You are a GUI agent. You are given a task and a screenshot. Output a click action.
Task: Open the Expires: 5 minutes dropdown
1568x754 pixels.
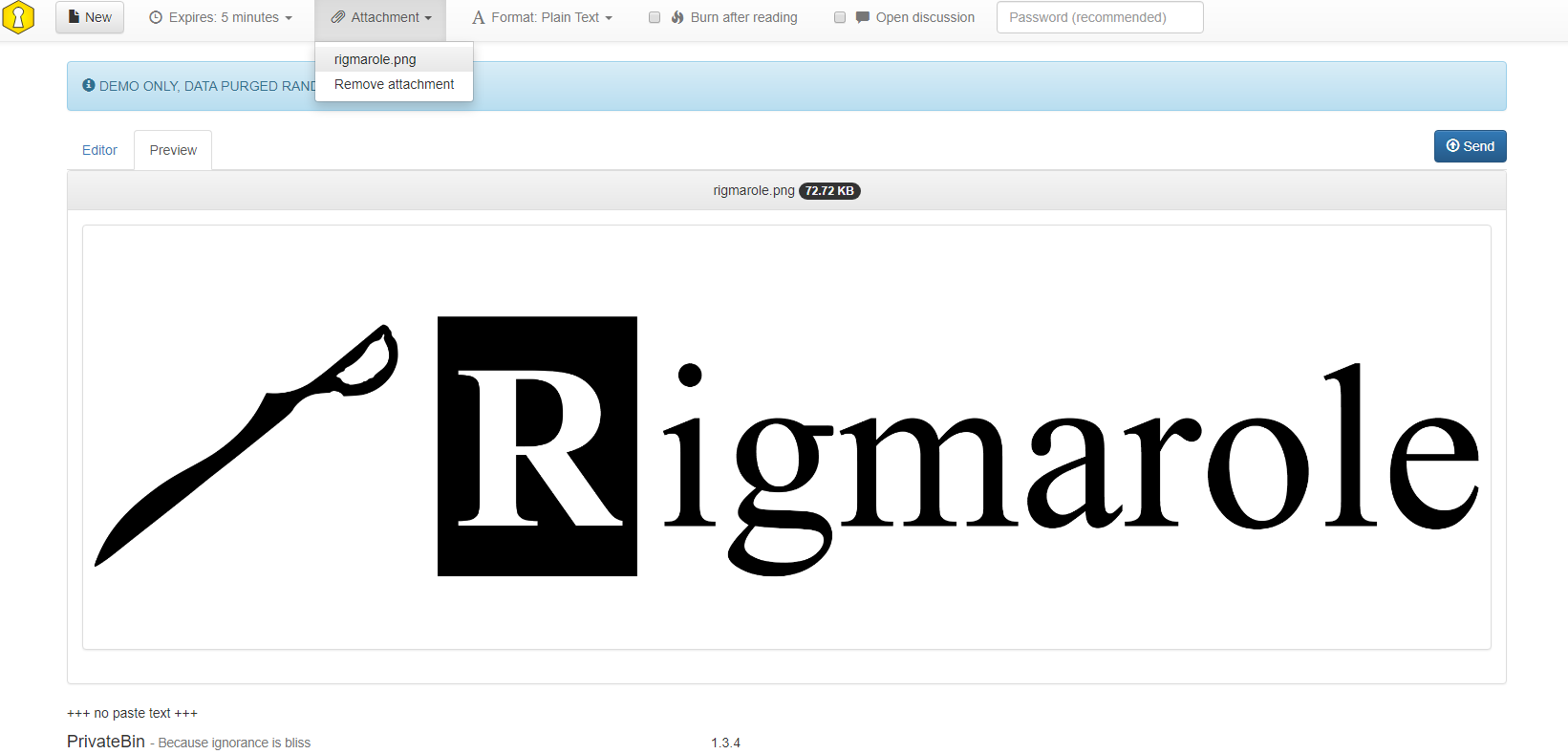pyautogui.click(x=221, y=17)
